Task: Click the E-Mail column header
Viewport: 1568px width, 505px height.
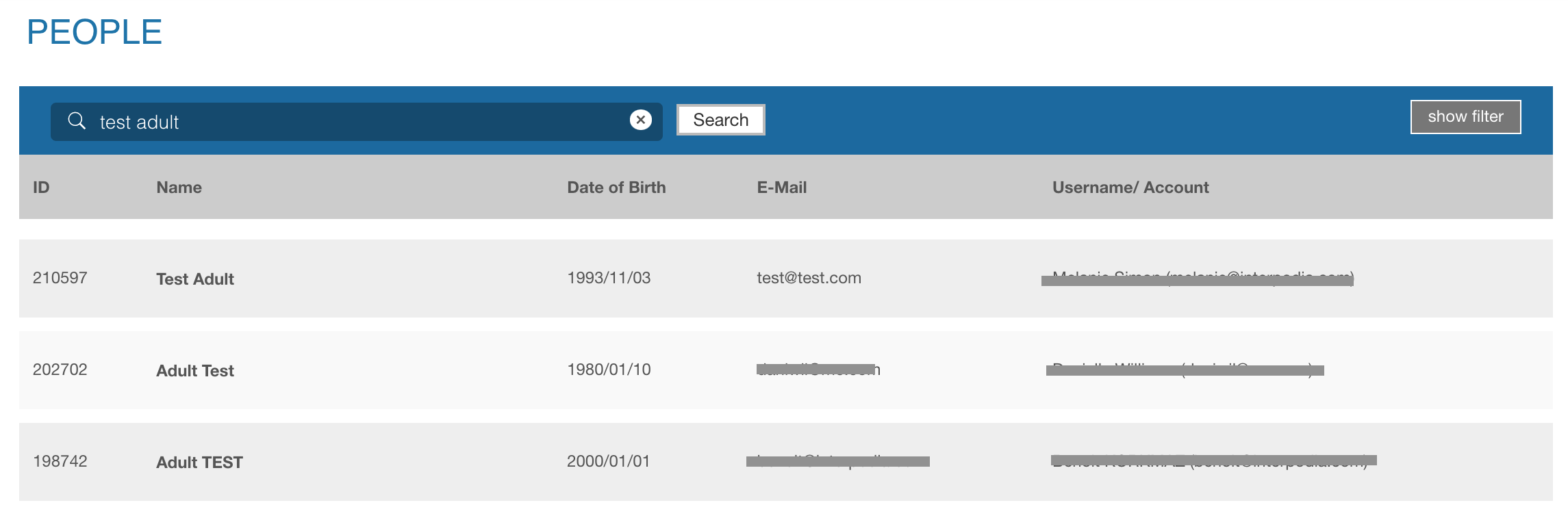Action: pos(781,187)
